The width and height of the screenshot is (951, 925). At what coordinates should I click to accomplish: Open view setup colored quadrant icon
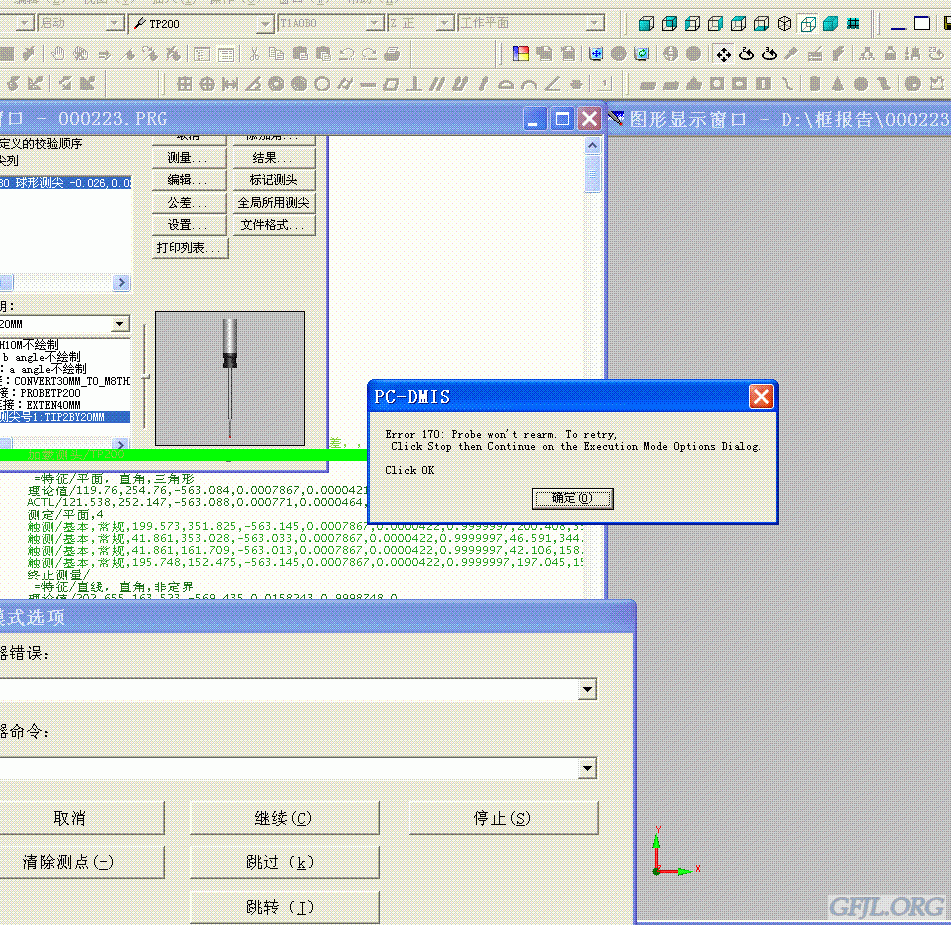pos(520,54)
